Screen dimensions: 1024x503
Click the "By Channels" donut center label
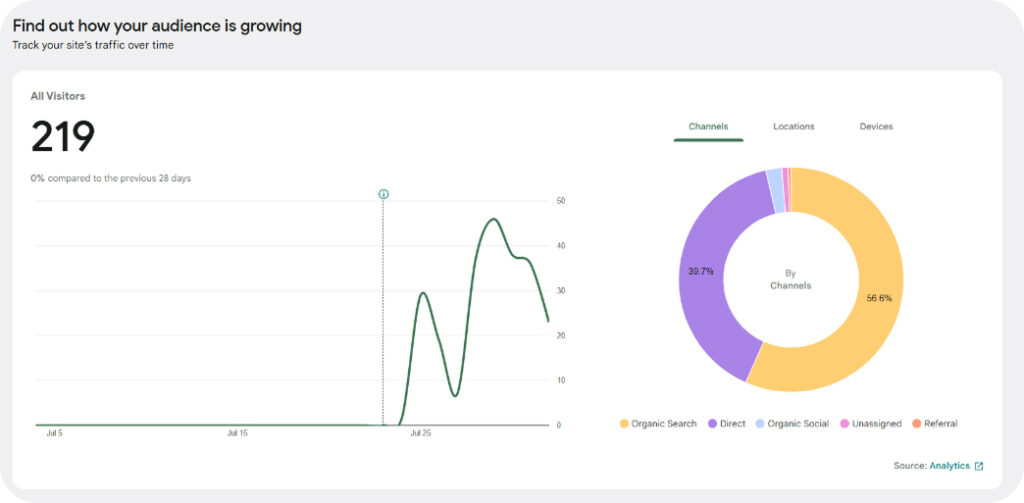[x=790, y=279]
